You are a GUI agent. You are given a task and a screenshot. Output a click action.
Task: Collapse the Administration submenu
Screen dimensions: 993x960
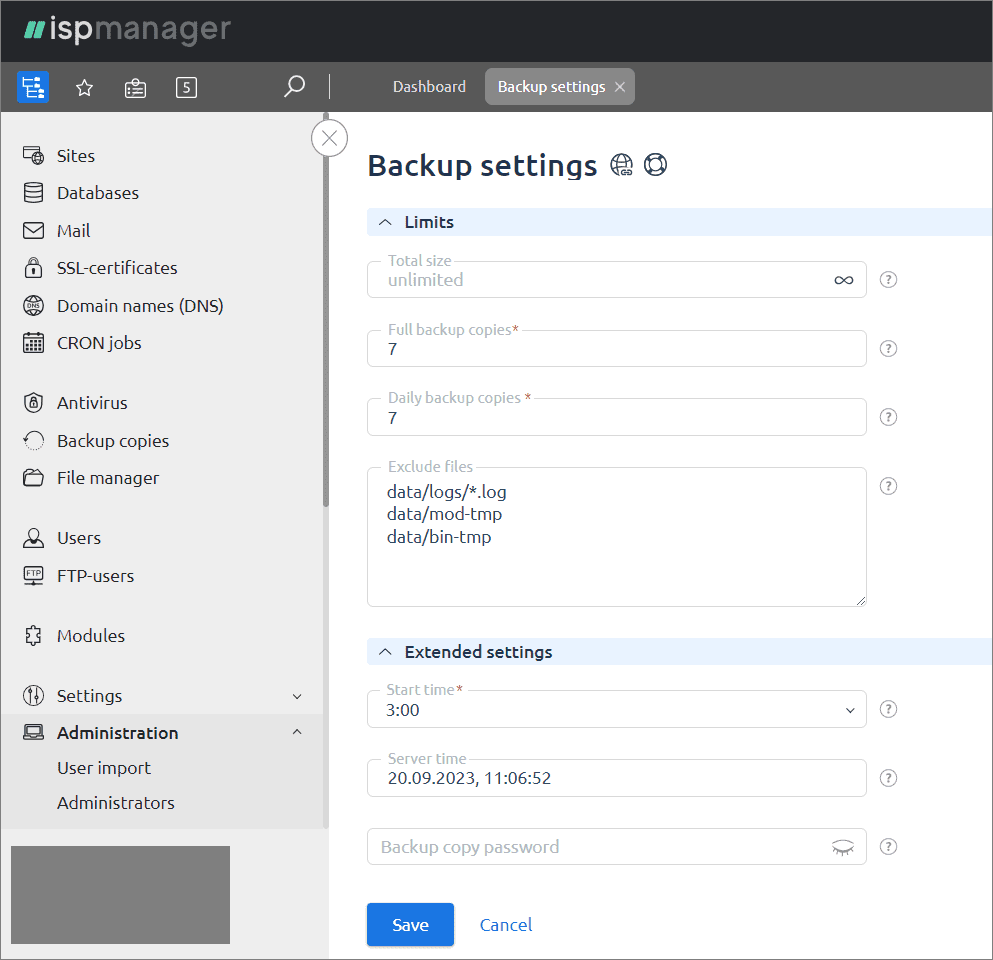[x=297, y=732]
